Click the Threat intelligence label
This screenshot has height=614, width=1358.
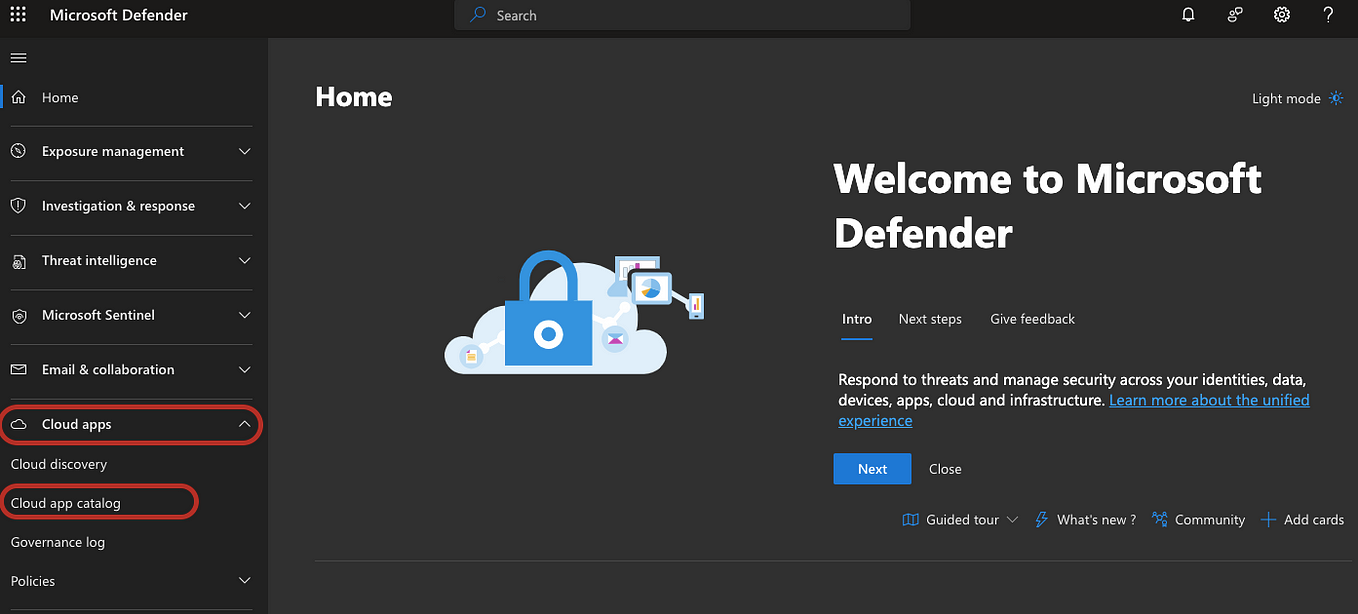pyautogui.click(x=99, y=260)
